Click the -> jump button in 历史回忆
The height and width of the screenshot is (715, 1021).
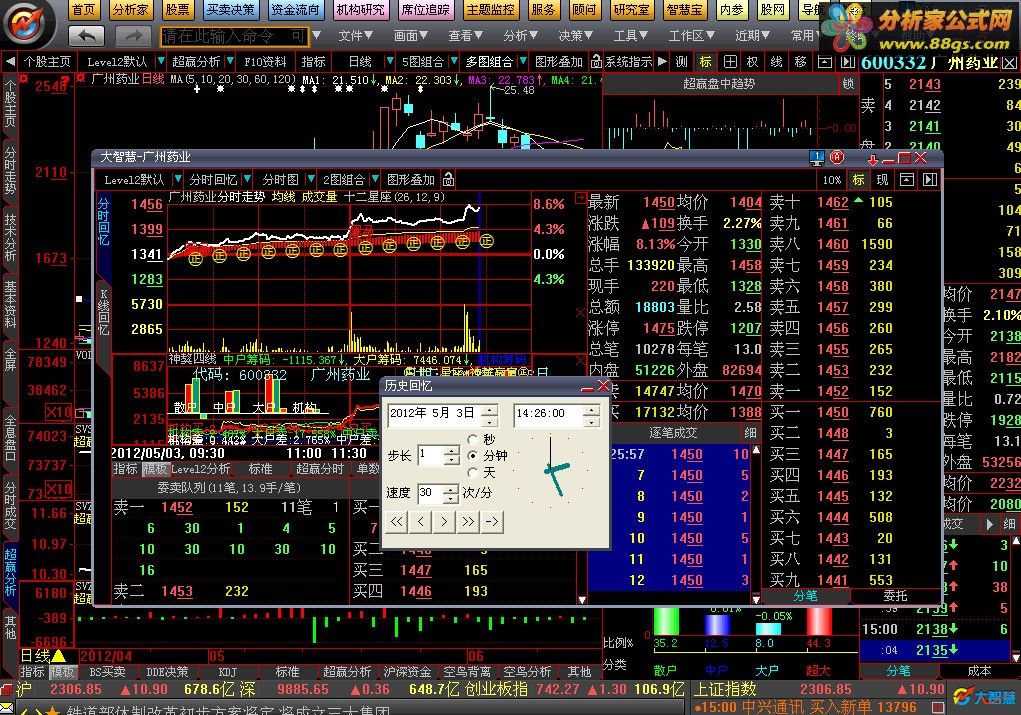492,522
